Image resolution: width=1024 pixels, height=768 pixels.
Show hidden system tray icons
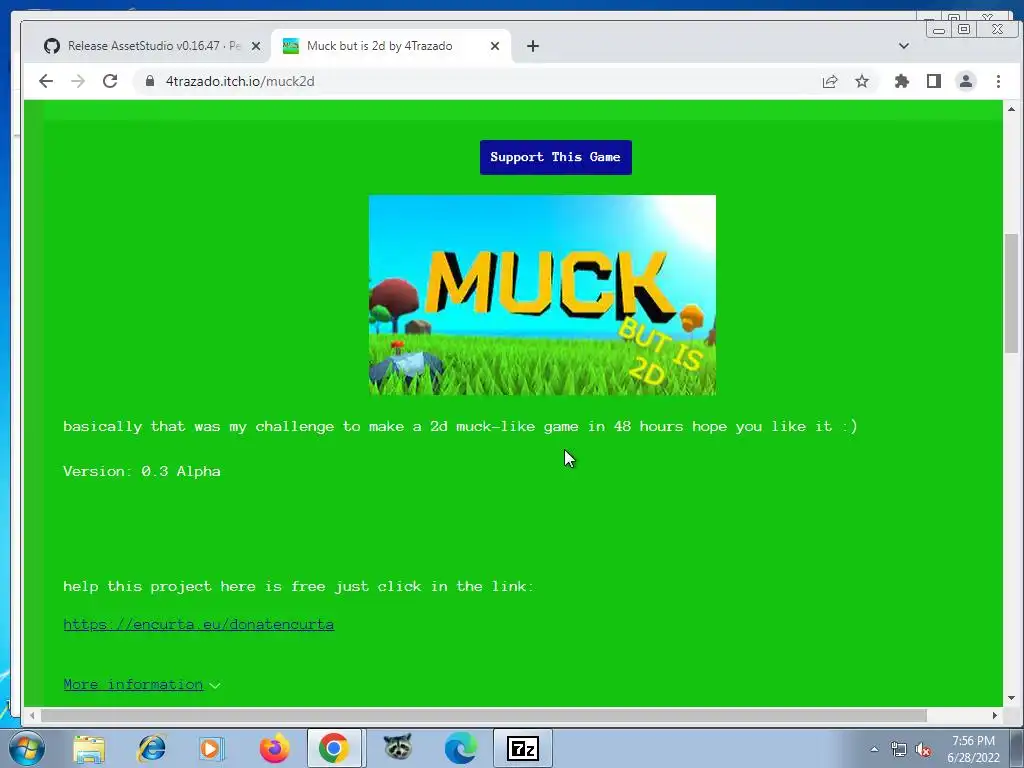(874, 750)
